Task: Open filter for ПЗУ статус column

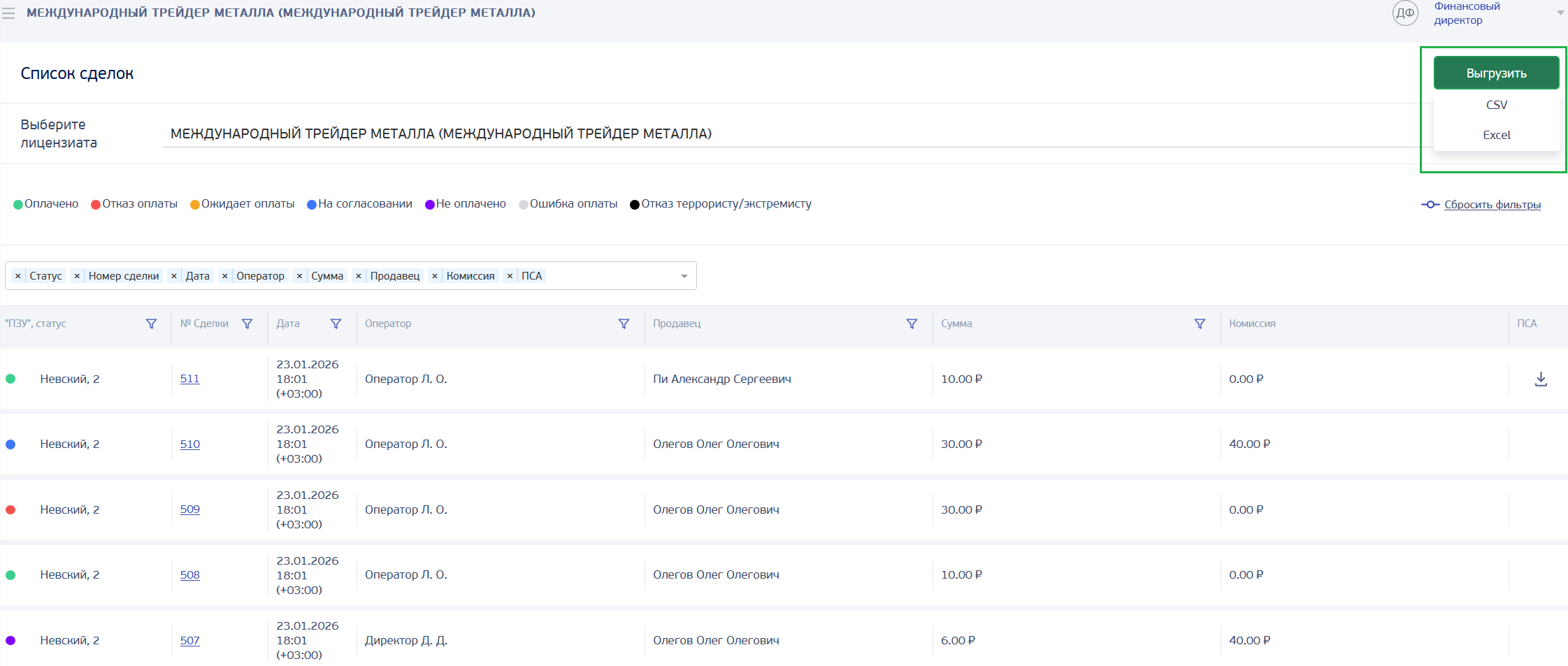Action: tap(151, 324)
